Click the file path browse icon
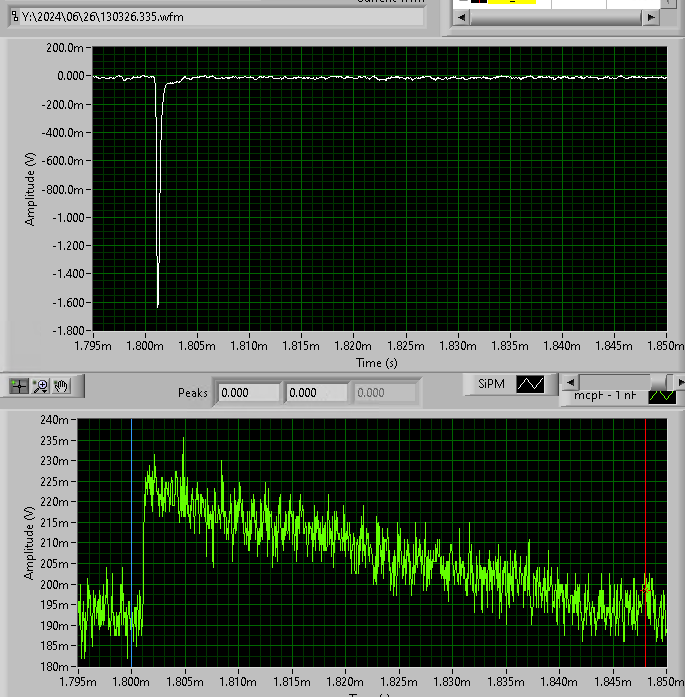This screenshot has width=685, height=697. pyautogui.click(x=14, y=17)
